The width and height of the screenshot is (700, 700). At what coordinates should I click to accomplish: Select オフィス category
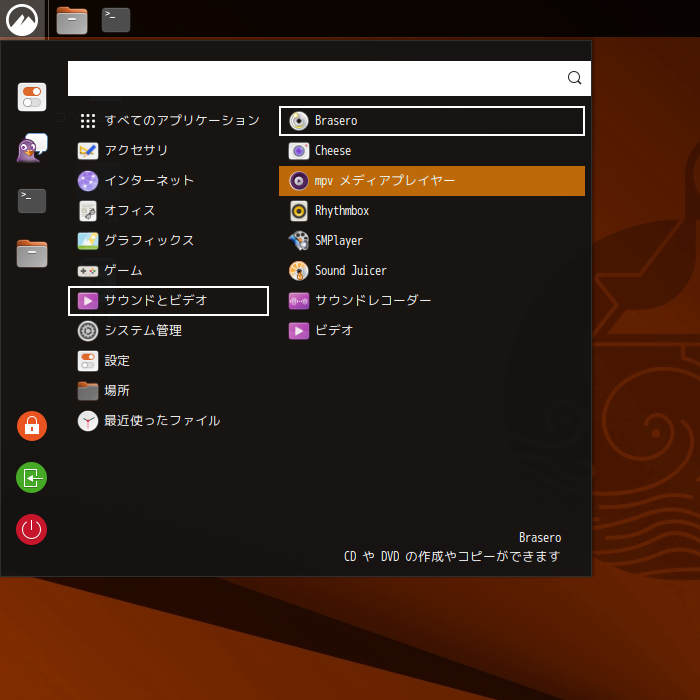point(168,211)
